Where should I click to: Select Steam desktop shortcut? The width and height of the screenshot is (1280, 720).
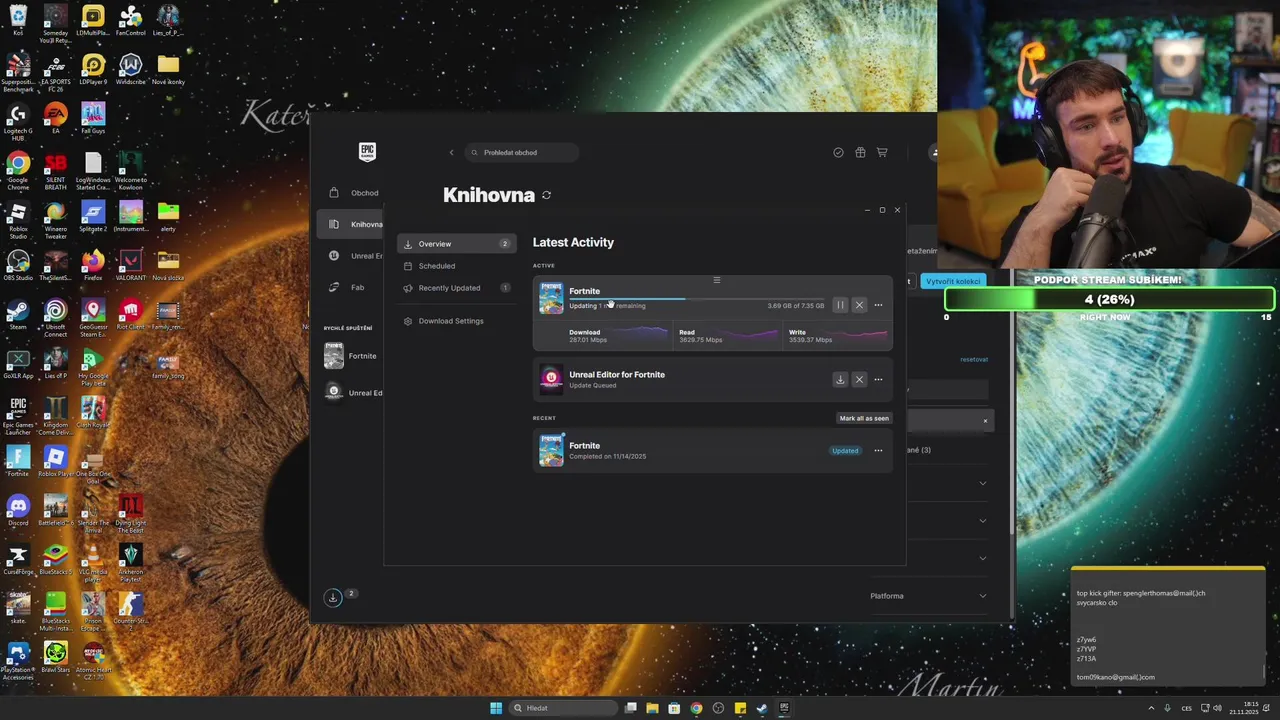[18, 315]
